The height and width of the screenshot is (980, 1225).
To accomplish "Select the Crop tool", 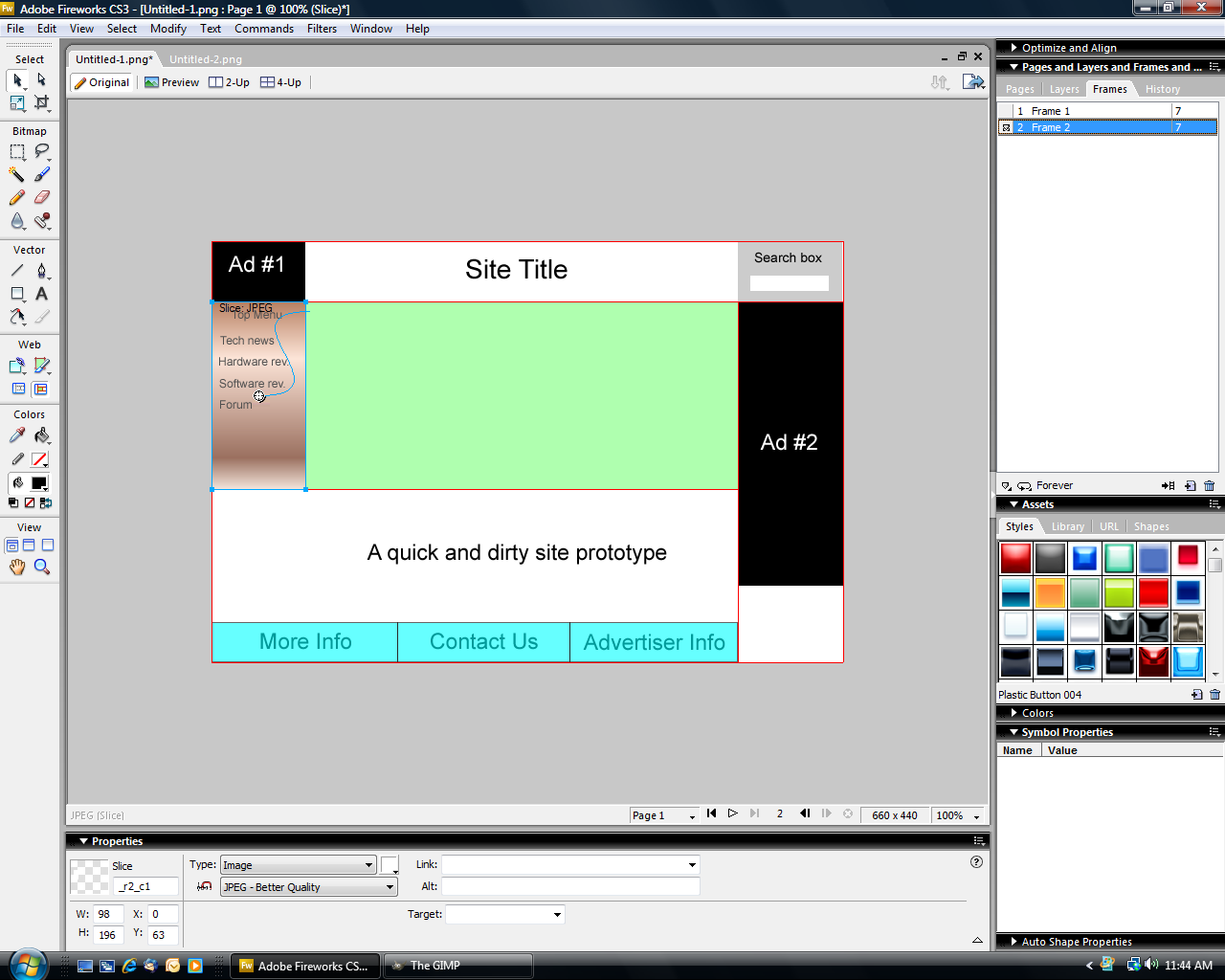I will point(42,102).
